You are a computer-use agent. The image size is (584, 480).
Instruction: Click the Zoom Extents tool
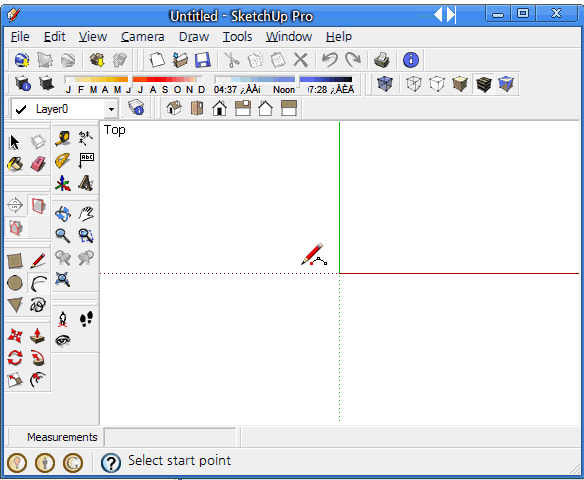[x=63, y=279]
